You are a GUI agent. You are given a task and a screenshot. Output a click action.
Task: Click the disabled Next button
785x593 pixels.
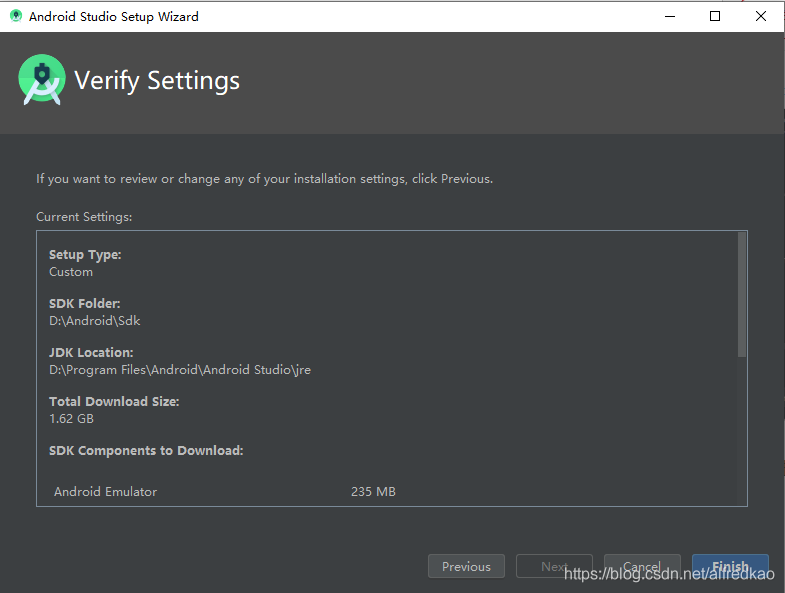coord(554,566)
